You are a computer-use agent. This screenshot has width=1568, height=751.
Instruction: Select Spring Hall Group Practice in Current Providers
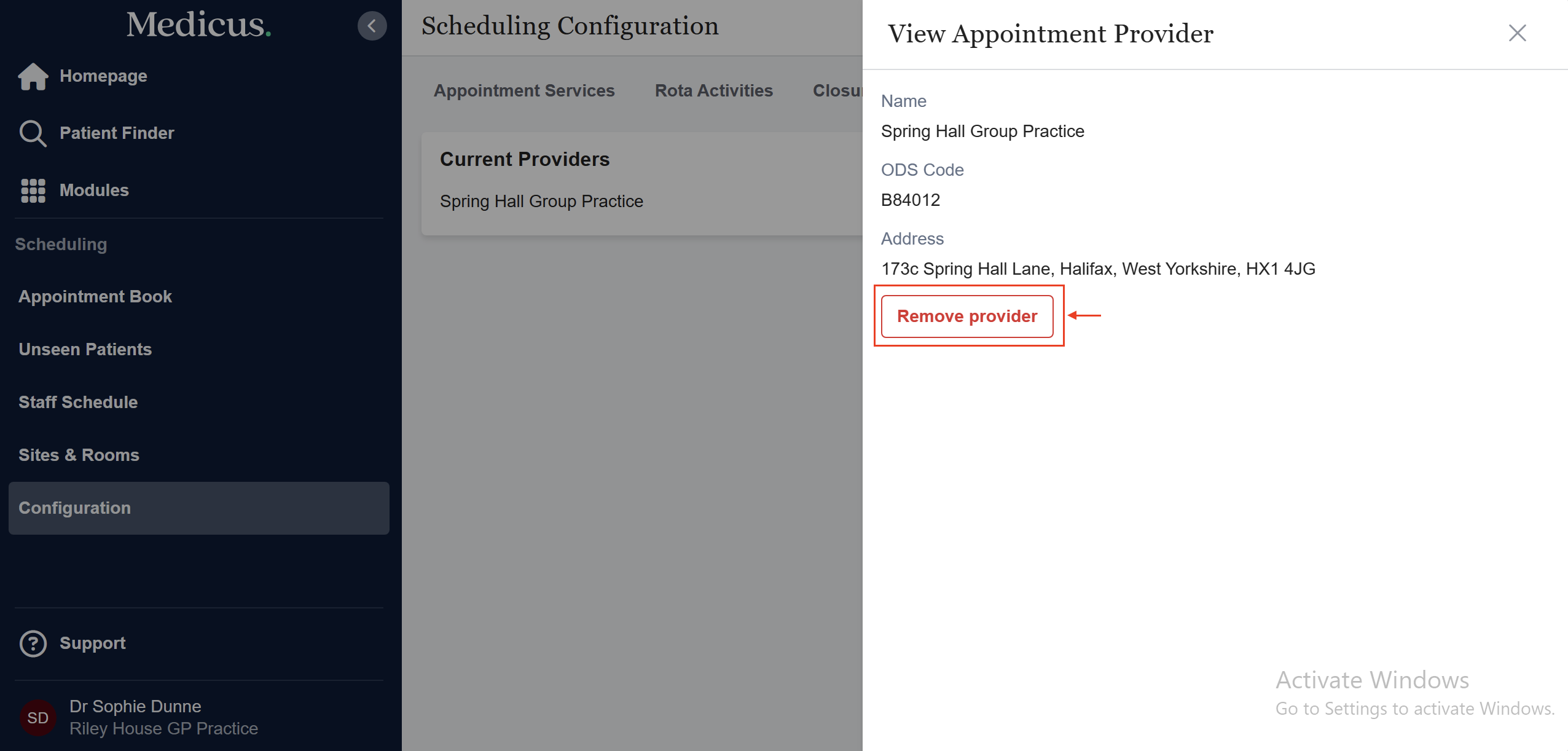541,202
